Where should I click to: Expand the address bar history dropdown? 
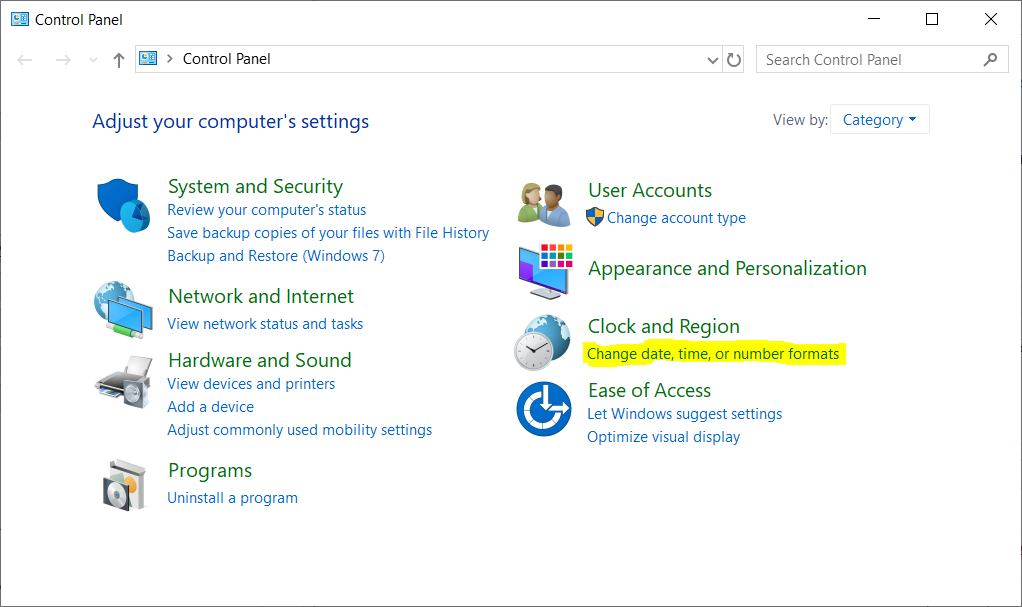click(x=712, y=60)
